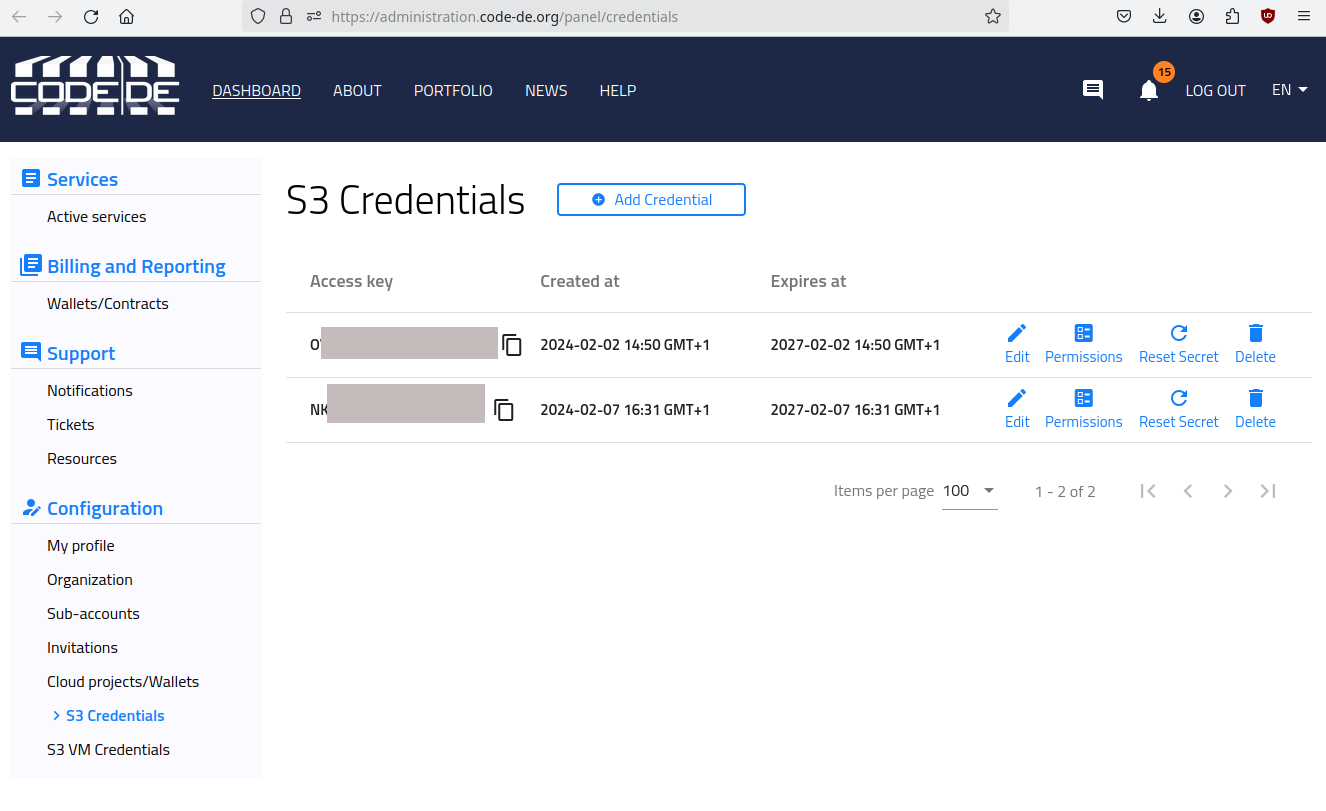Open the DASHBOARD menu item

pos(257,90)
